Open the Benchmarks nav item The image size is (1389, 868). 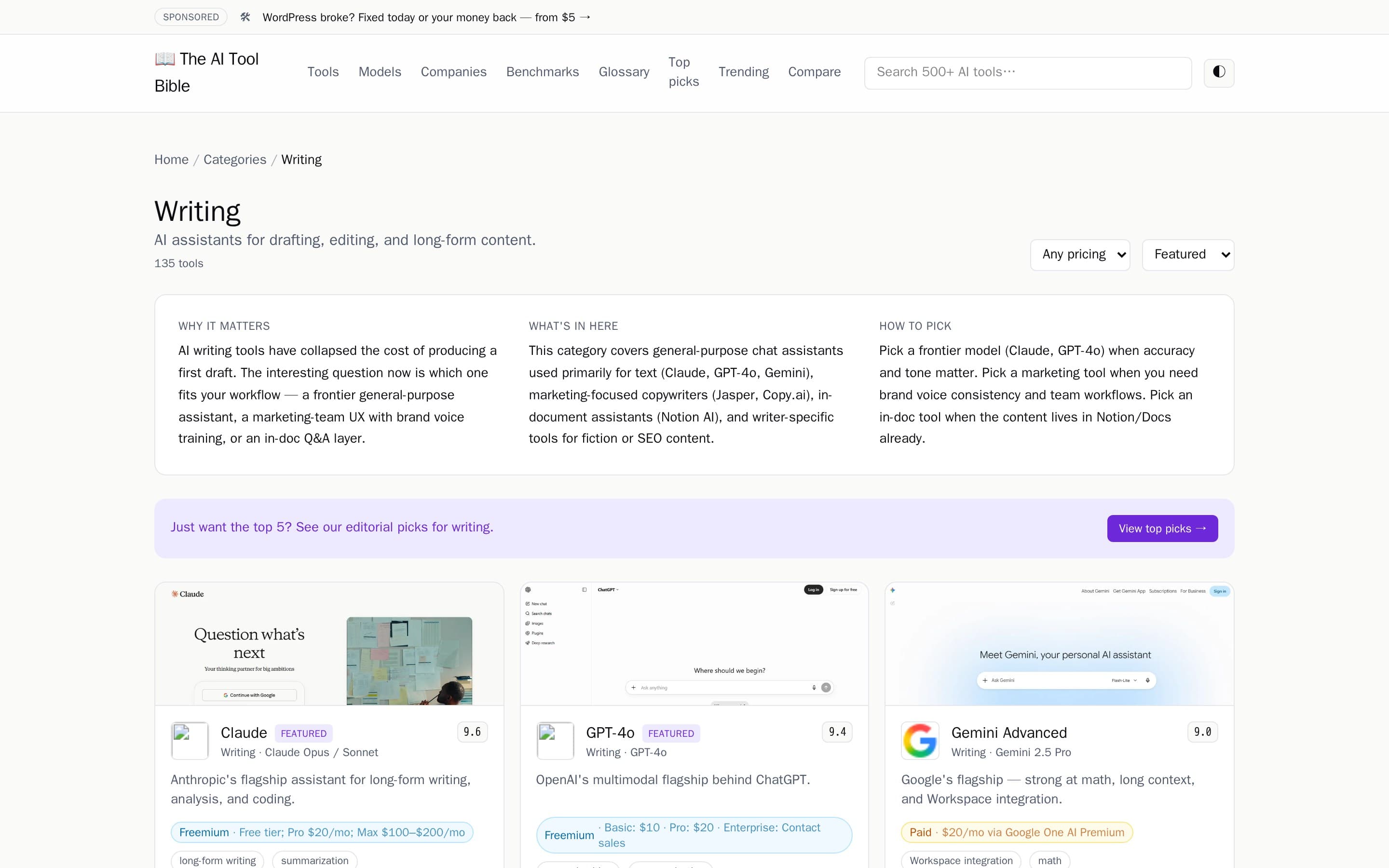click(x=543, y=72)
